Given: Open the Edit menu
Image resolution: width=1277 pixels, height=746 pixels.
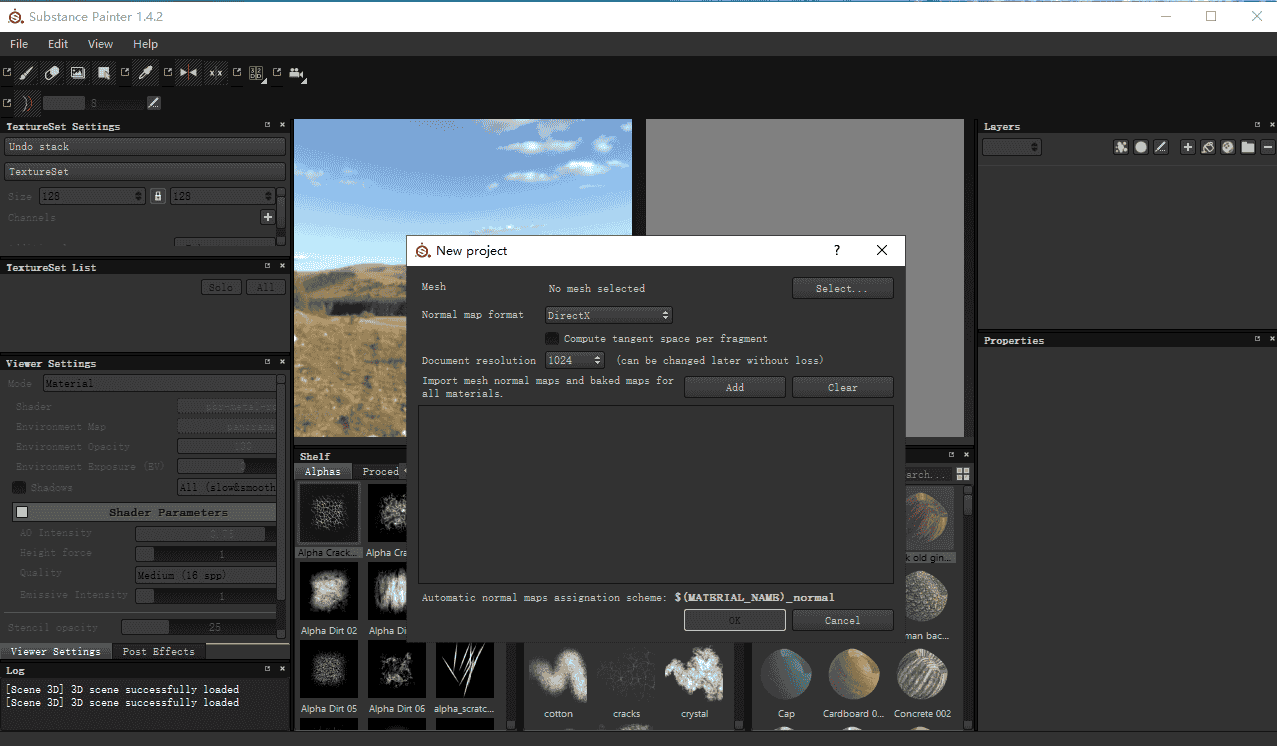Looking at the screenshot, I should 57,44.
